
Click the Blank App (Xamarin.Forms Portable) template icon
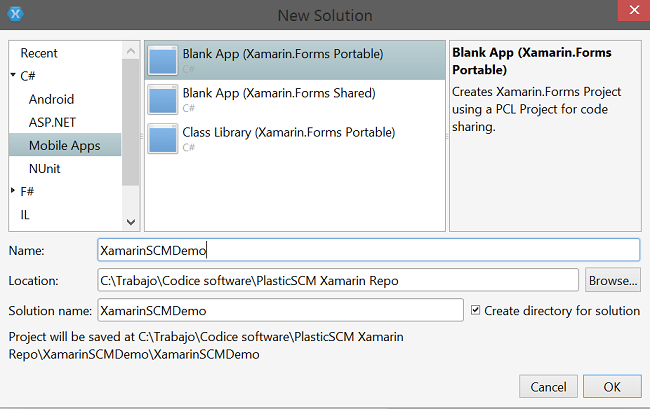pos(163,60)
